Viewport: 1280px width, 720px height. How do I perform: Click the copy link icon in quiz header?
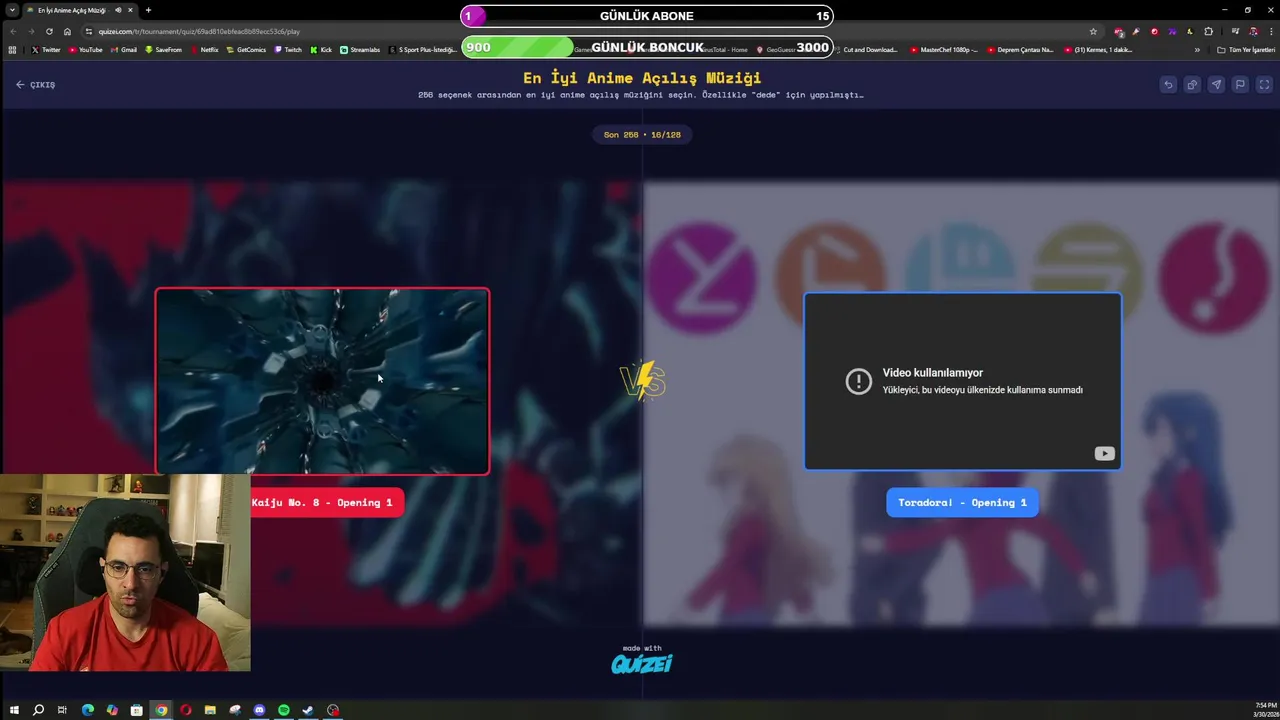click(1192, 85)
